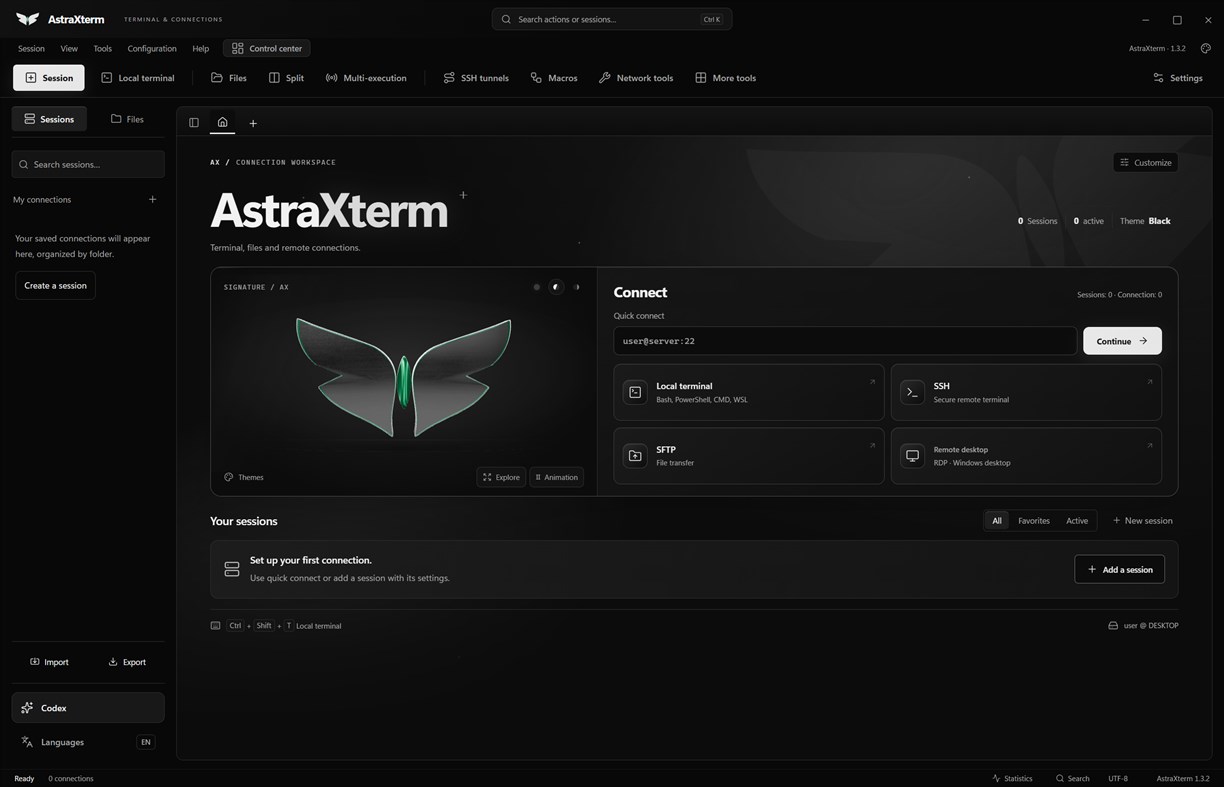Switch to Files sidebar tab

click(x=127, y=119)
